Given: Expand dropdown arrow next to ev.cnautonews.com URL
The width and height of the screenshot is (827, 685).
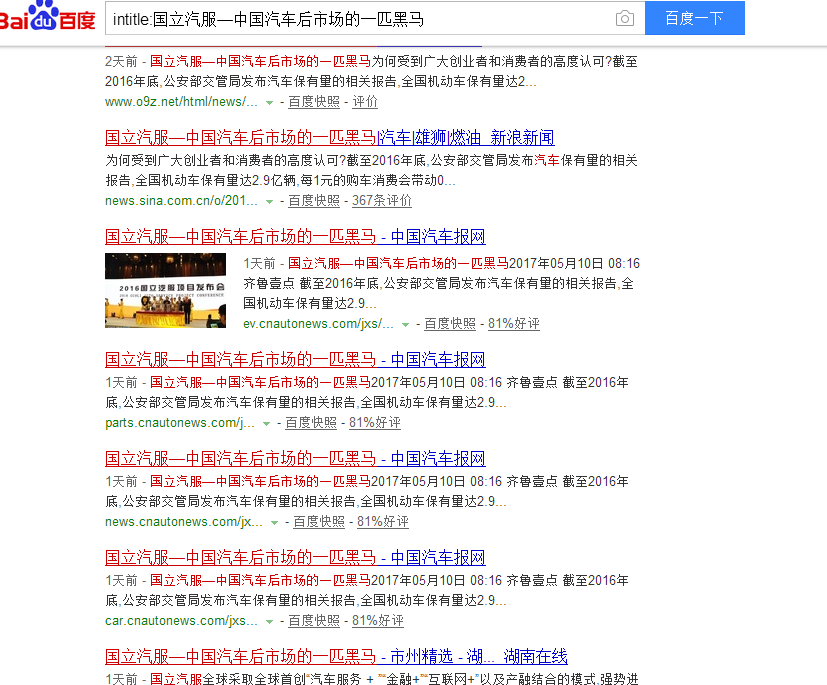Looking at the screenshot, I should tap(406, 325).
